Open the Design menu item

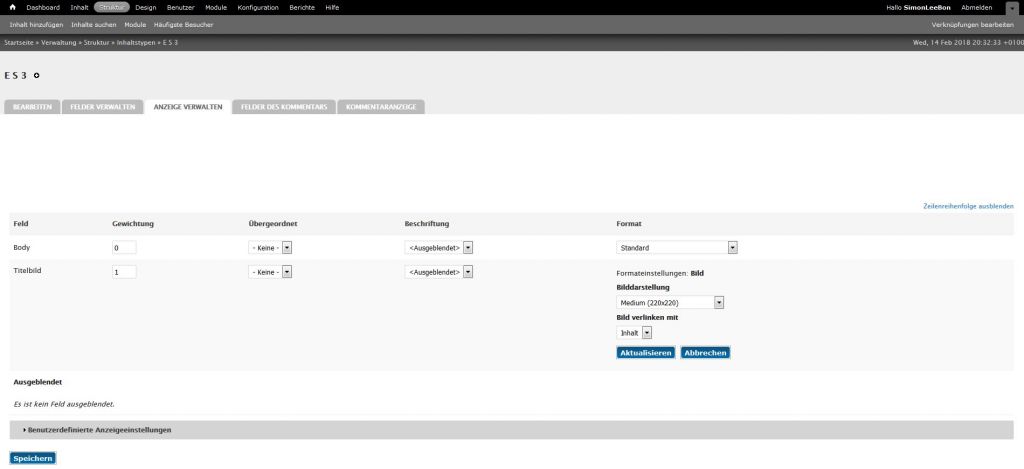point(145,7)
